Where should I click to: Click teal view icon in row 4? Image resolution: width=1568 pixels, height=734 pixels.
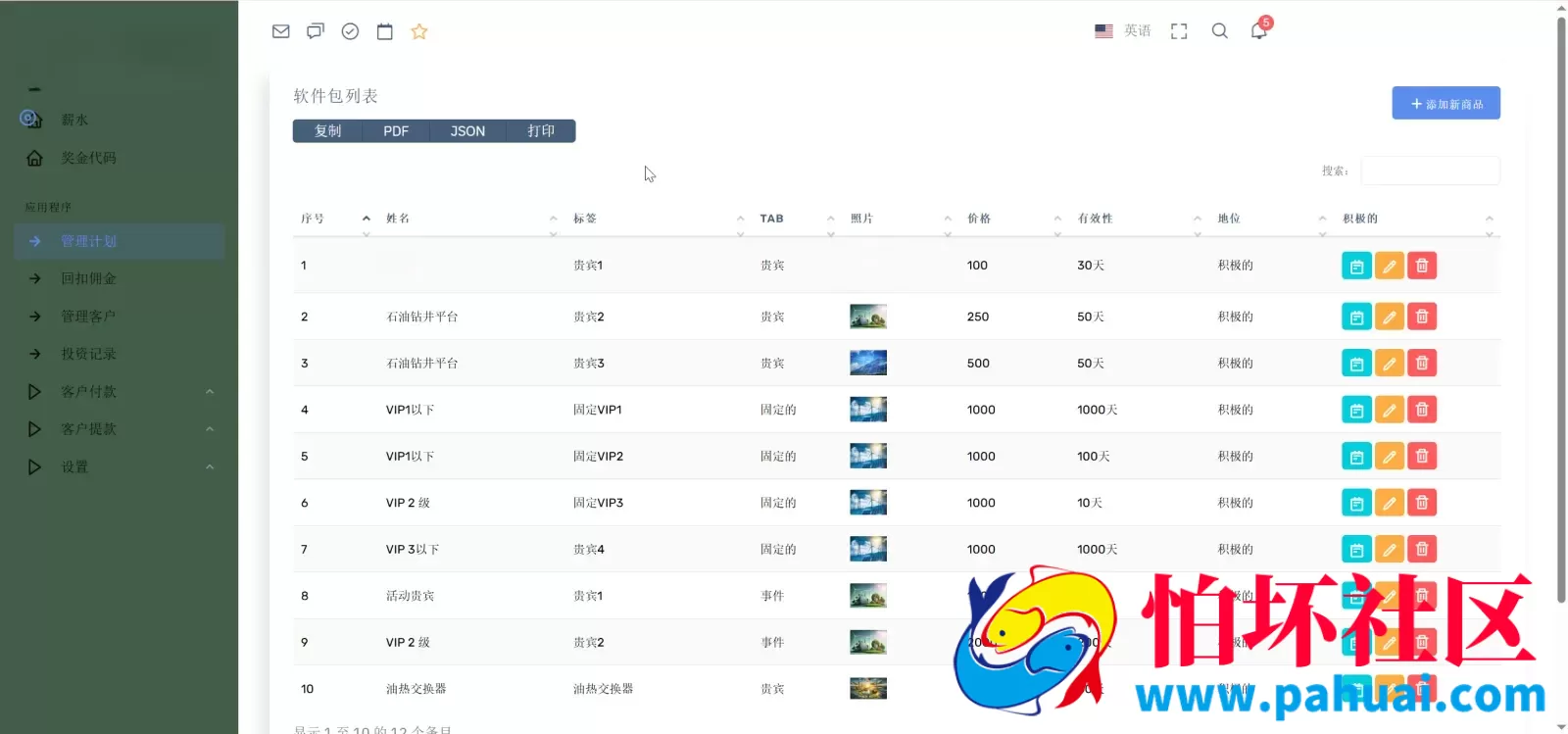[x=1356, y=410]
